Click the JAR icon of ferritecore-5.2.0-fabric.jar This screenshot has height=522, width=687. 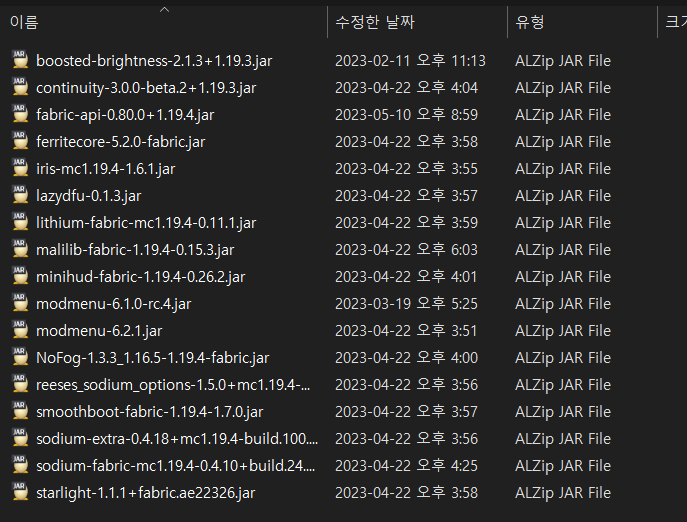[20, 141]
